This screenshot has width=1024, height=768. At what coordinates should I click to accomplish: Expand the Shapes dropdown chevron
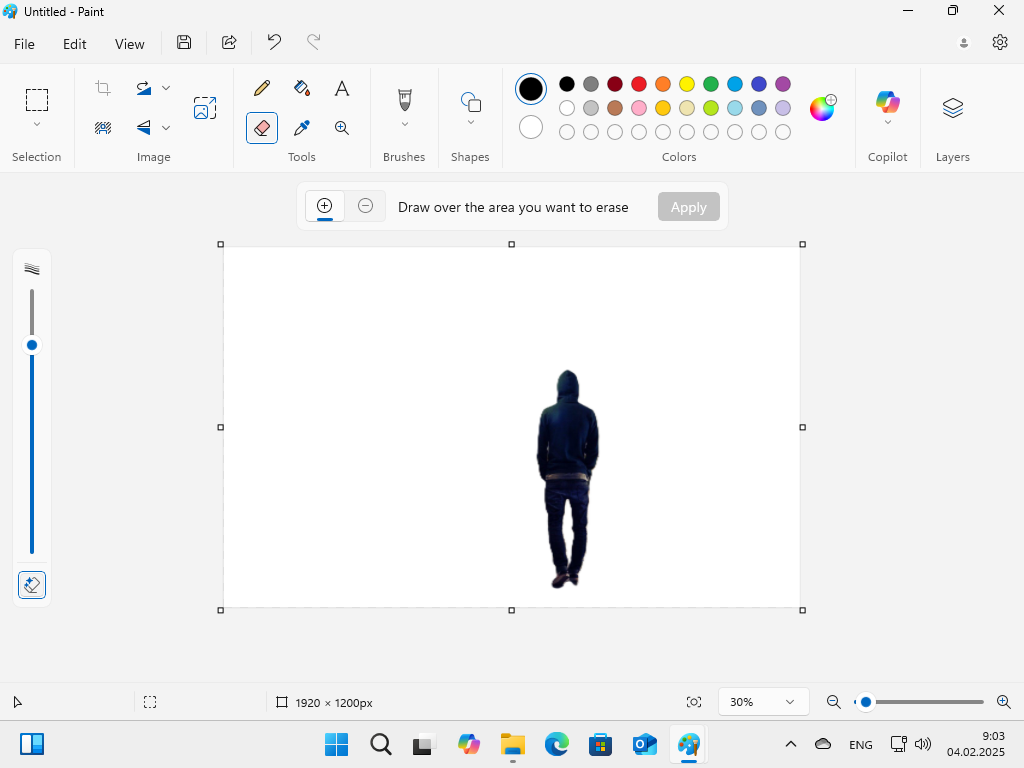[470, 123]
